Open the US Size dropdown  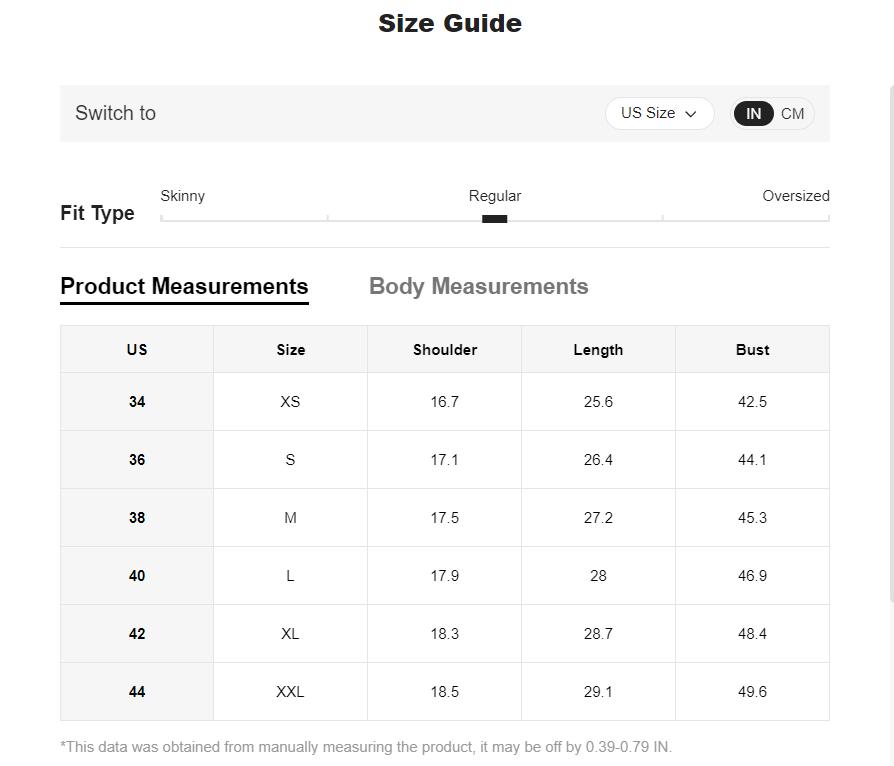coord(658,113)
